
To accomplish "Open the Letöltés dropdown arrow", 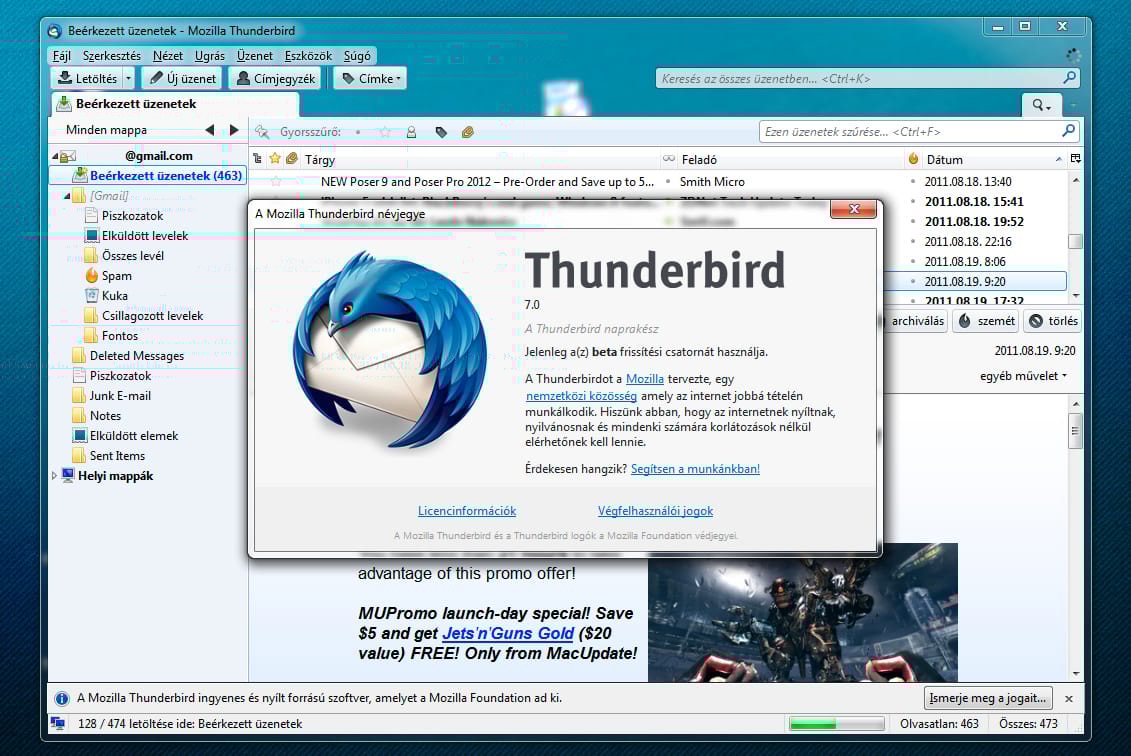I will pyautogui.click(x=128, y=78).
